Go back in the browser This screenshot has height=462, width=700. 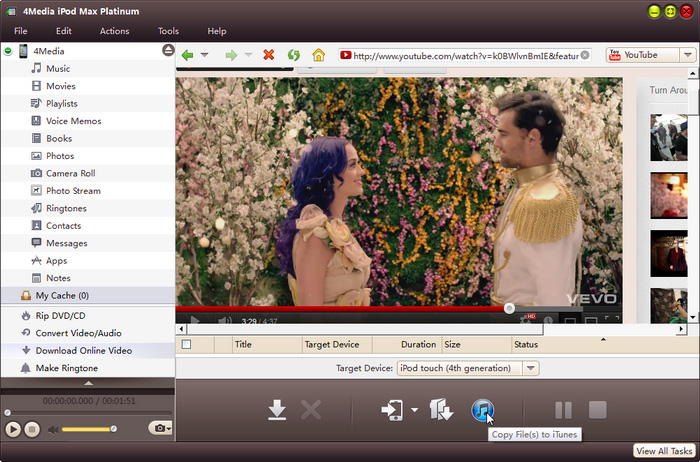coord(188,55)
